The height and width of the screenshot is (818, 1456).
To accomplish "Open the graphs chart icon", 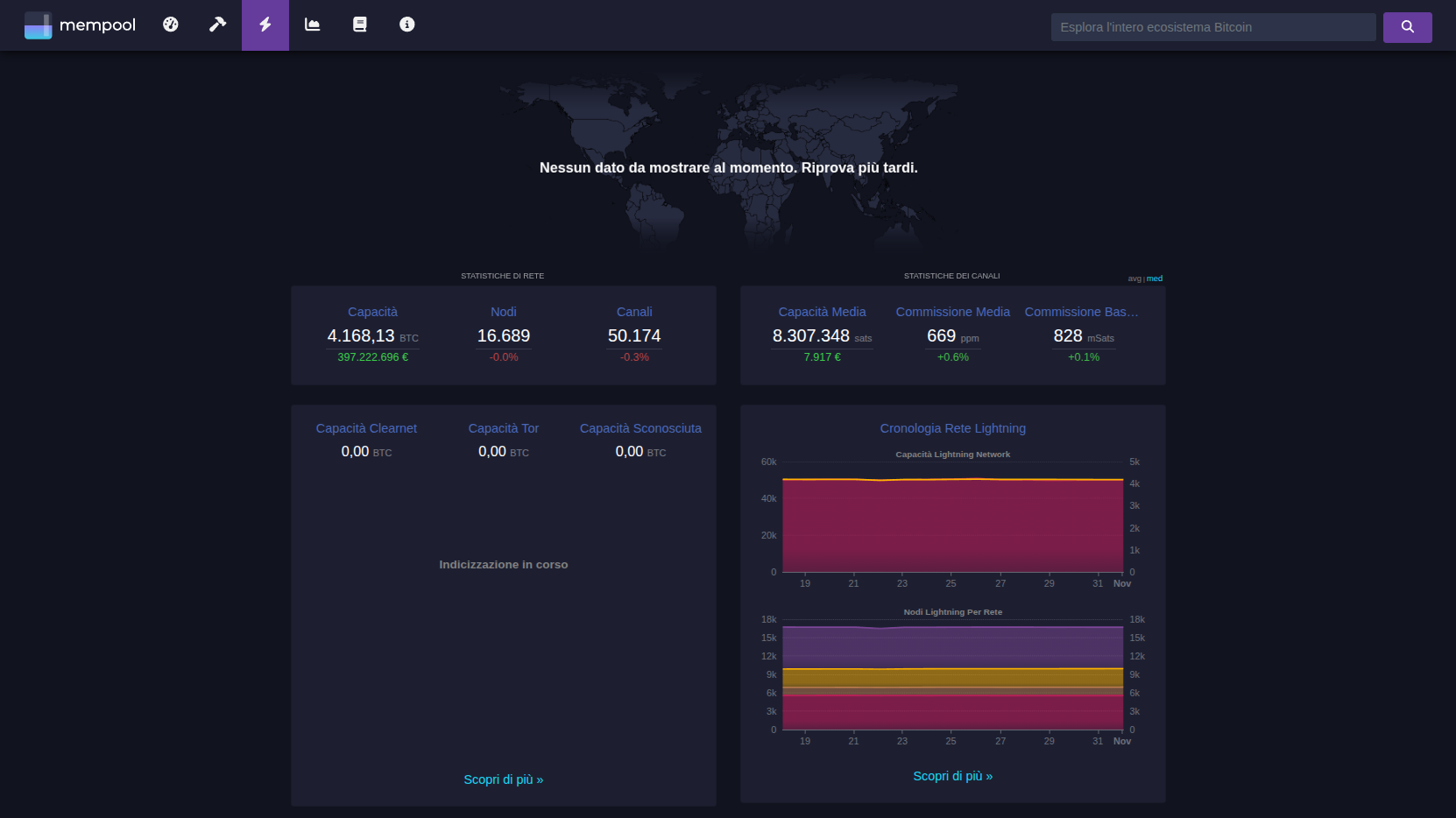I will [313, 25].
